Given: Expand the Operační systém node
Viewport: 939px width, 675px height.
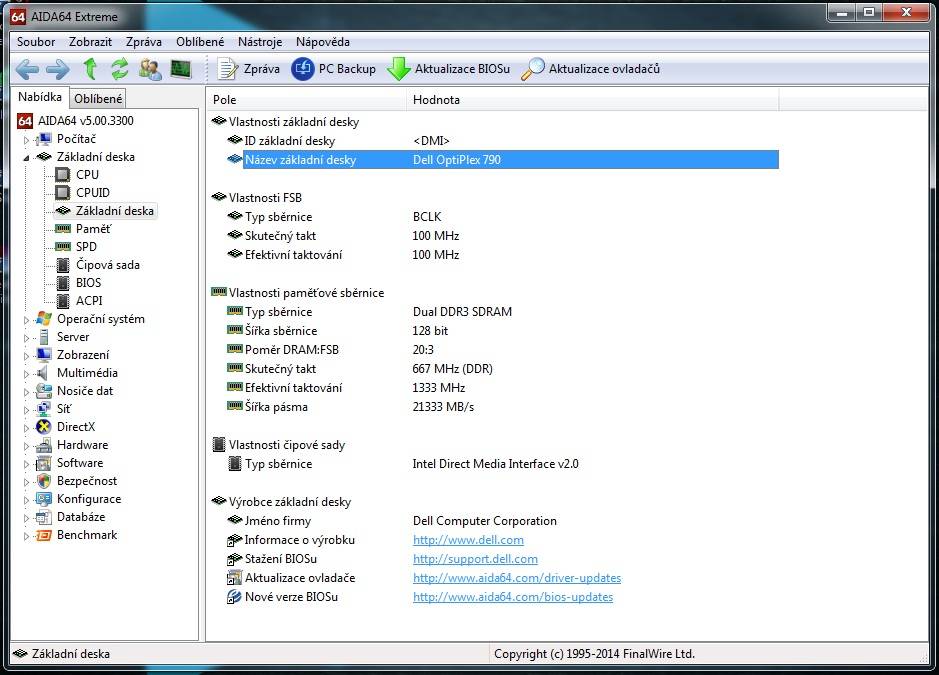Looking at the screenshot, I should 26,320.
